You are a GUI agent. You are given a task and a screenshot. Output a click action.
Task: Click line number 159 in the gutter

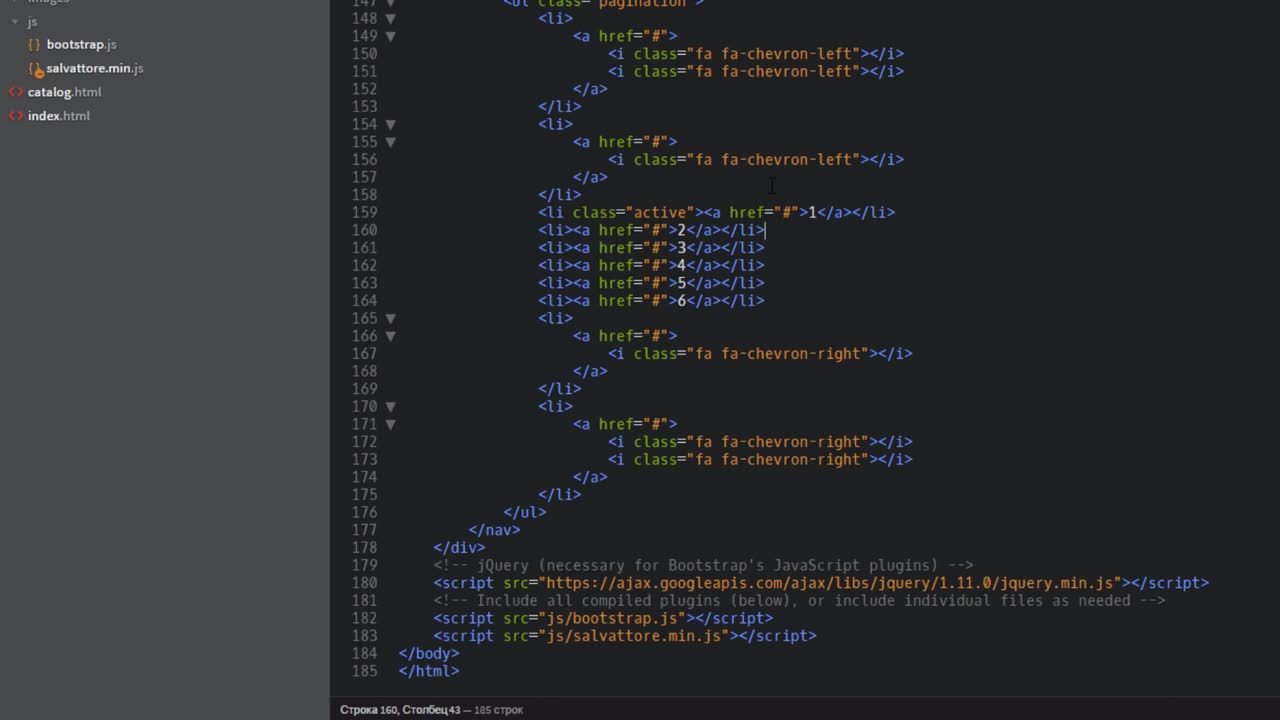364,212
